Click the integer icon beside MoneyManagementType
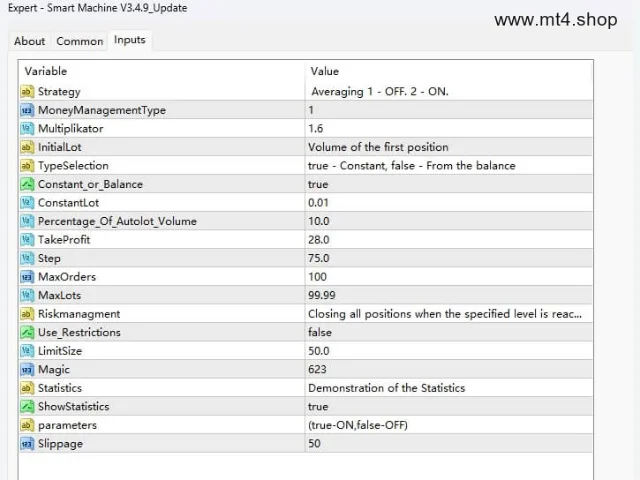This screenshot has height=480, width=640. pos(27,110)
